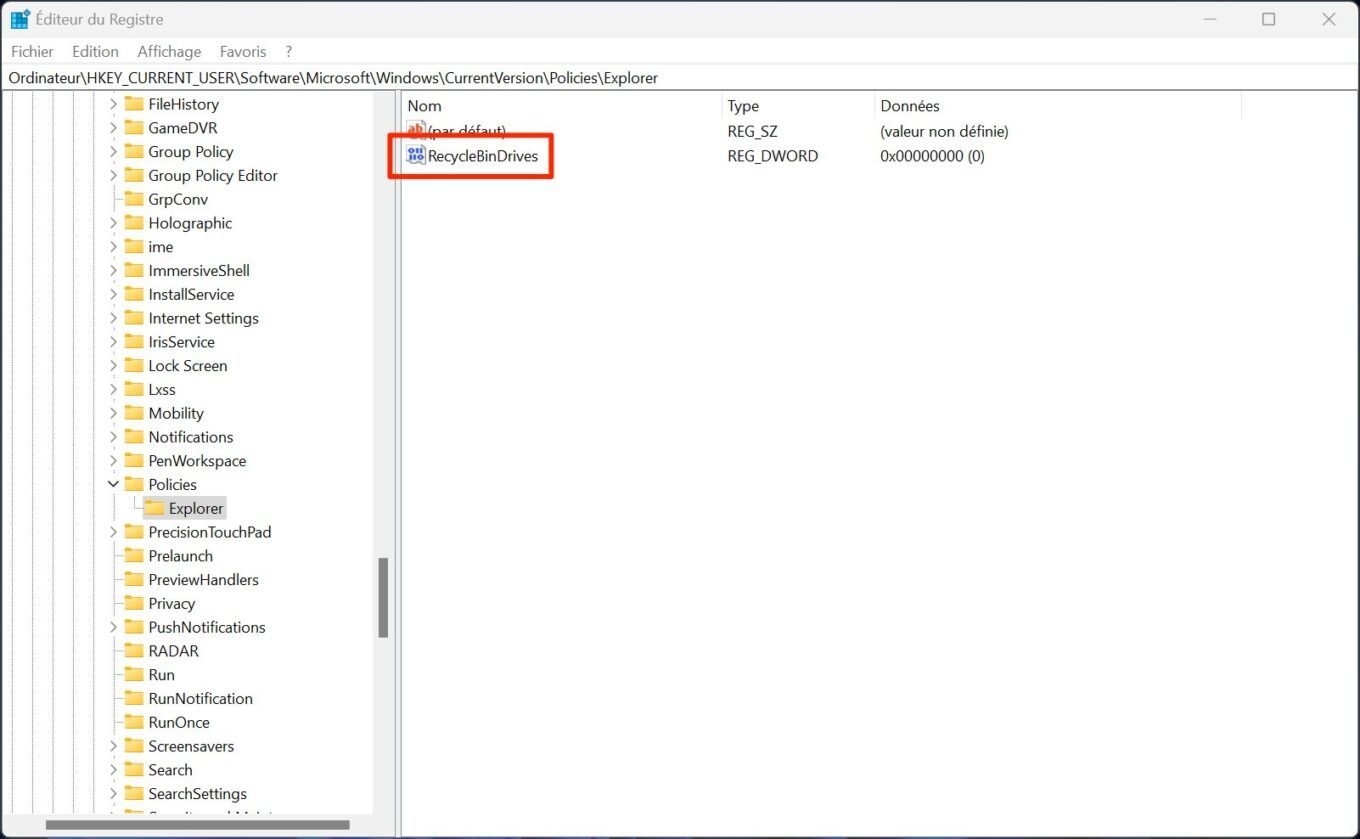Select the SearchSettings key

click(197, 794)
